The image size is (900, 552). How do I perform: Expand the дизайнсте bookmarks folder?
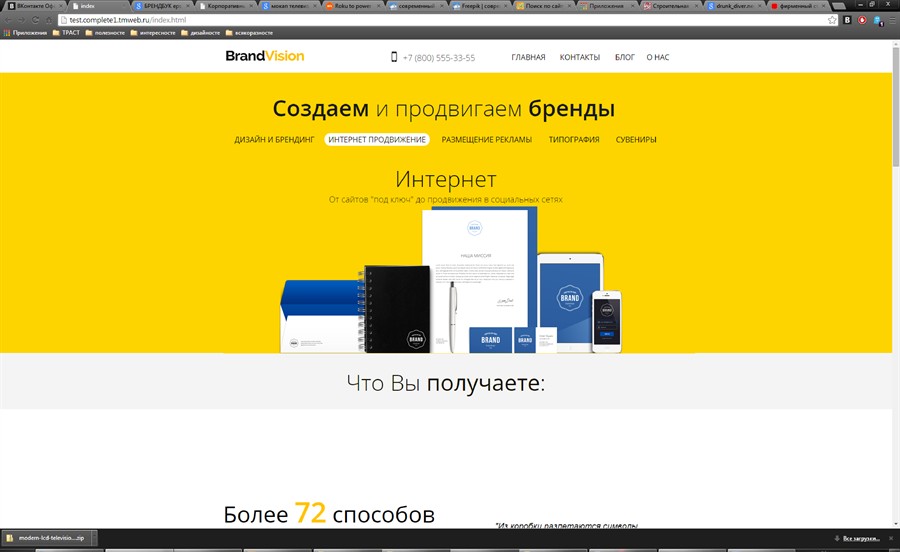200,33
